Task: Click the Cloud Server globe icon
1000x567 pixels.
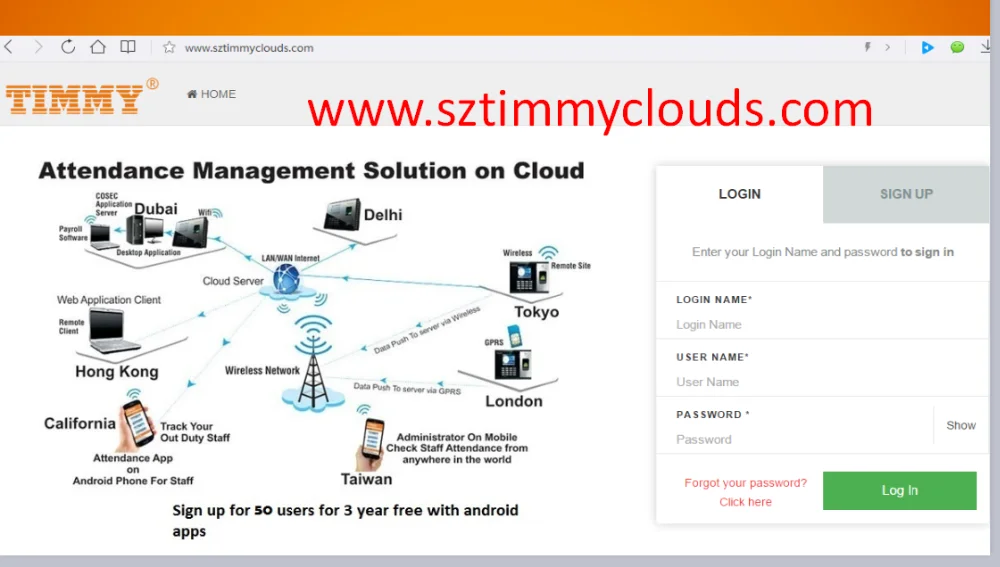Action: 286,278
